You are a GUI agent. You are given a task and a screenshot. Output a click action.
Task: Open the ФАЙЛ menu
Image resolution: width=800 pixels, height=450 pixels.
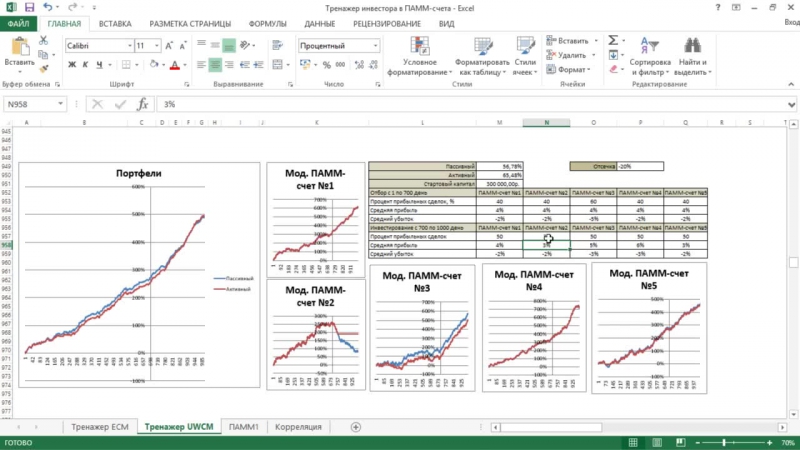pos(18,23)
